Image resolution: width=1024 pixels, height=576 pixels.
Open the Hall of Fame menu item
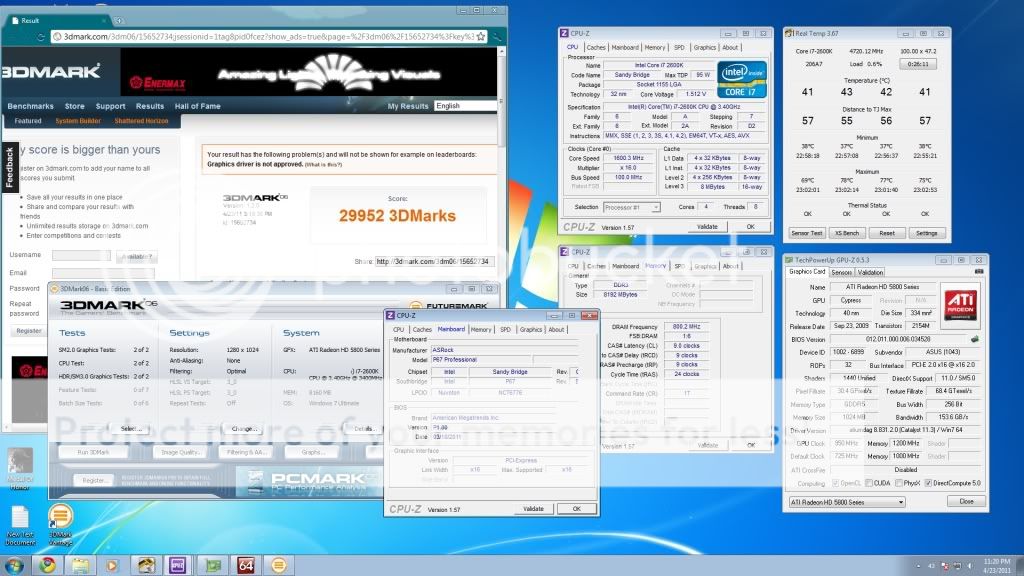point(196,106)
